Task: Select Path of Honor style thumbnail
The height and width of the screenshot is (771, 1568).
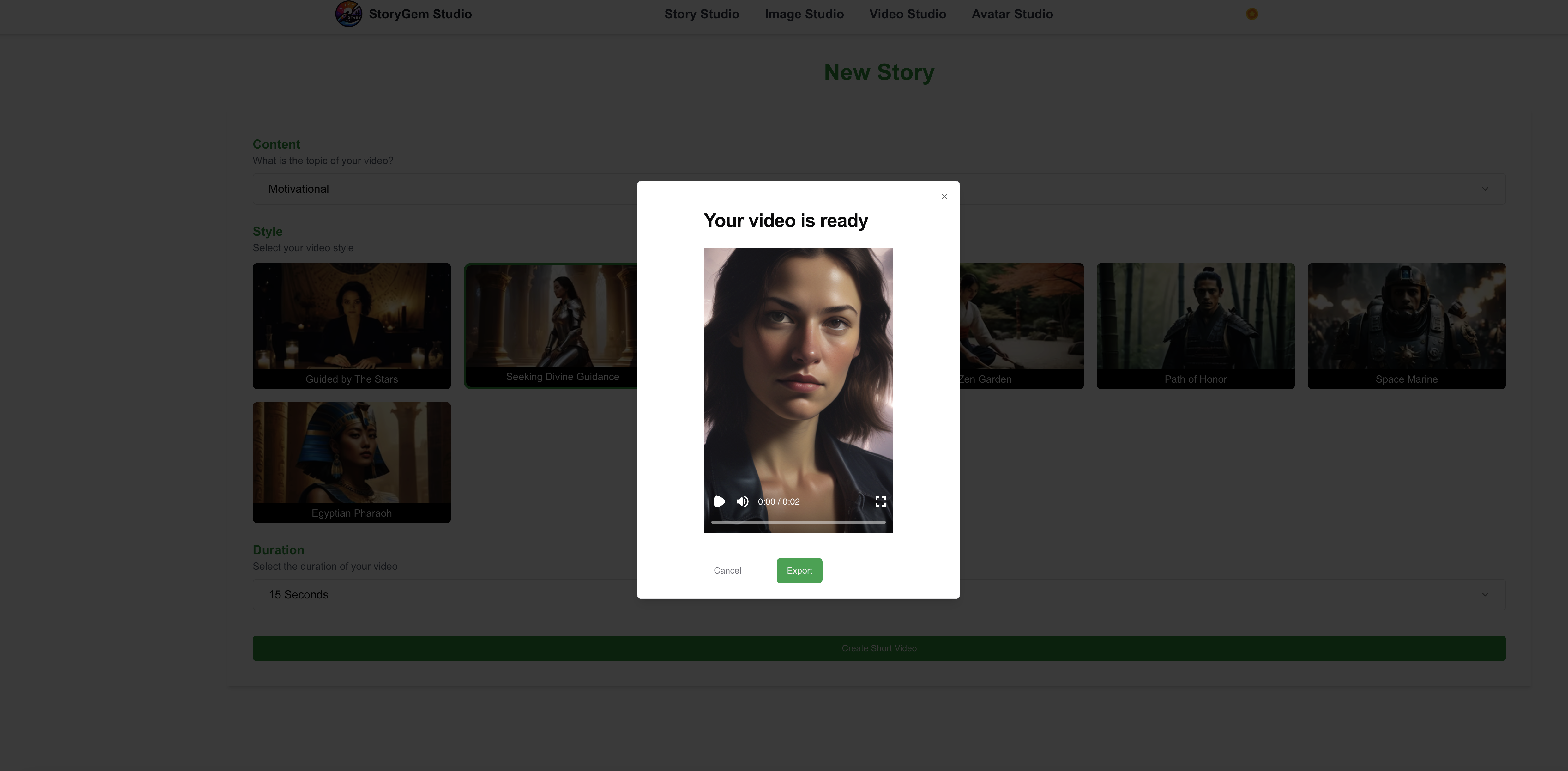Action: [x=1196, y=326]
